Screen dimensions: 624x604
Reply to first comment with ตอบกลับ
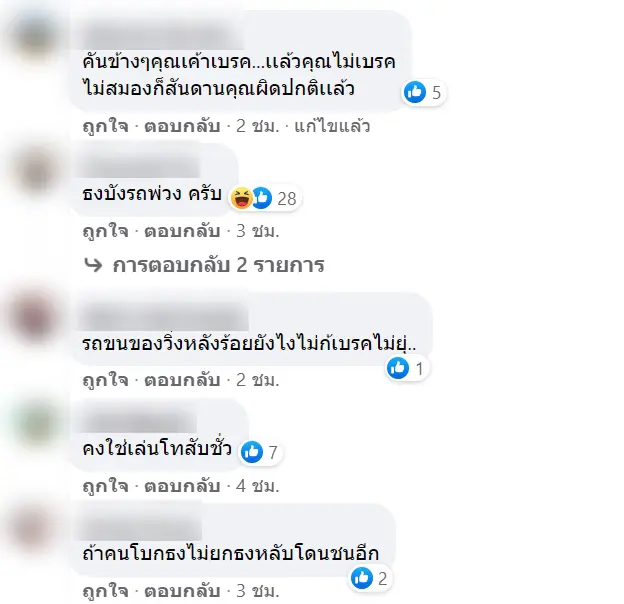182,126
